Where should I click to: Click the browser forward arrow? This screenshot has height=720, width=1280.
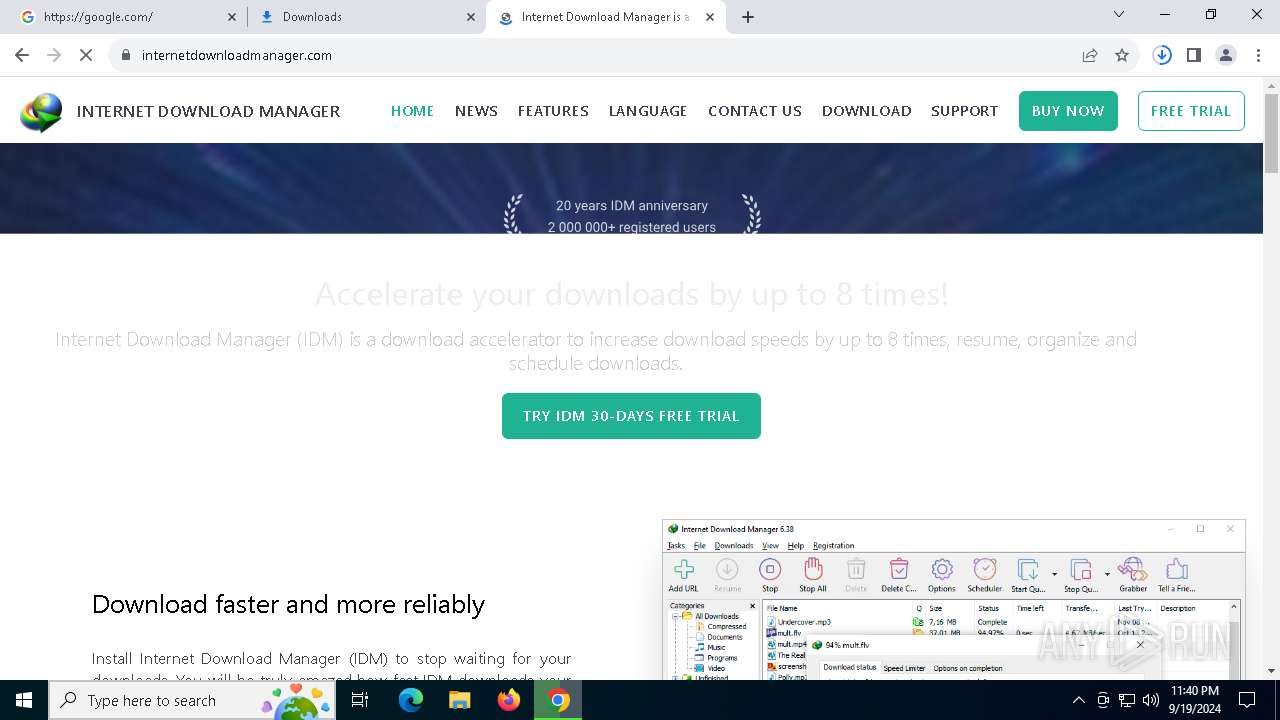point(54,55)
